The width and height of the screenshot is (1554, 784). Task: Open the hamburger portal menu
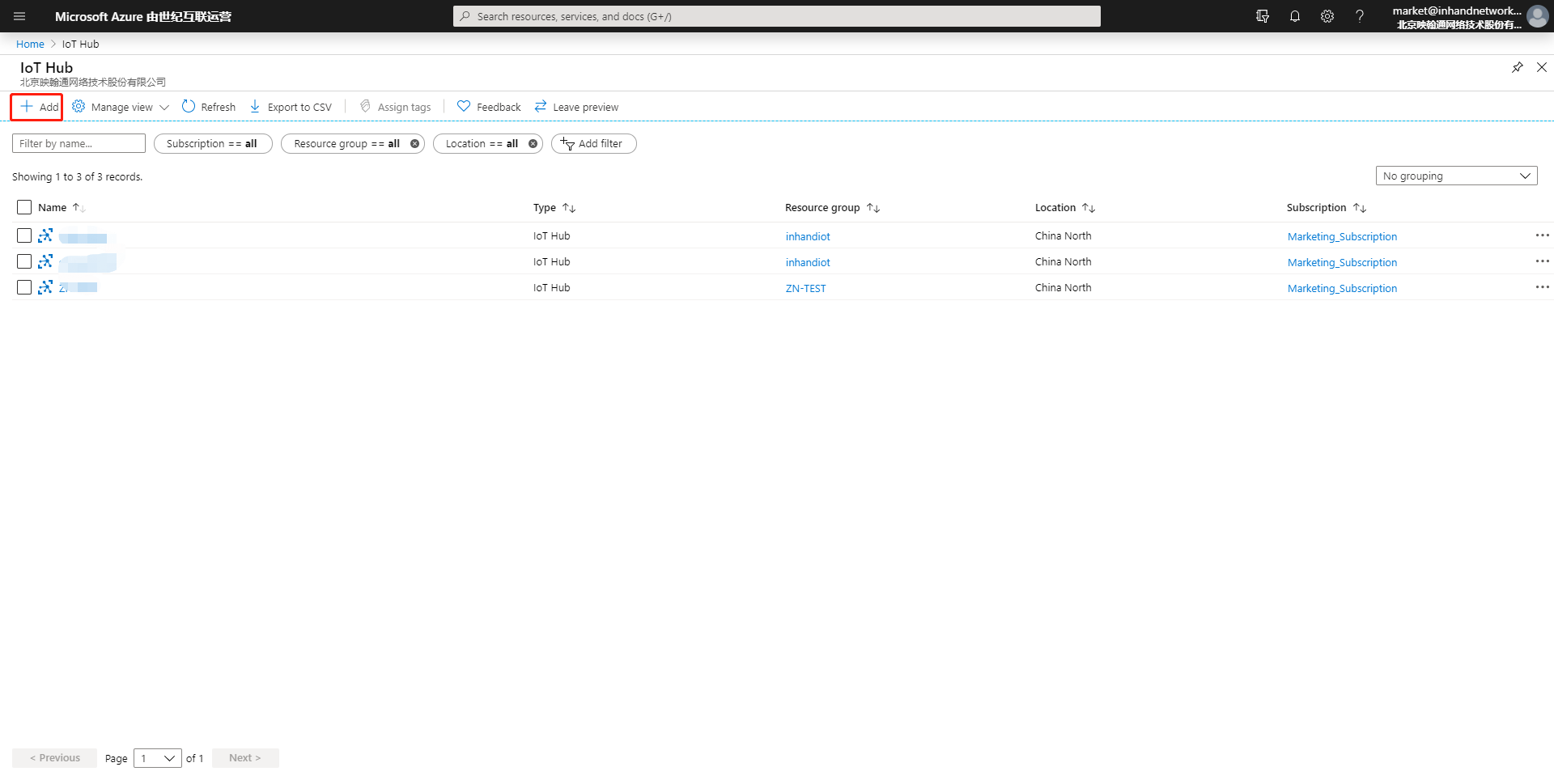tap(19, 16)
